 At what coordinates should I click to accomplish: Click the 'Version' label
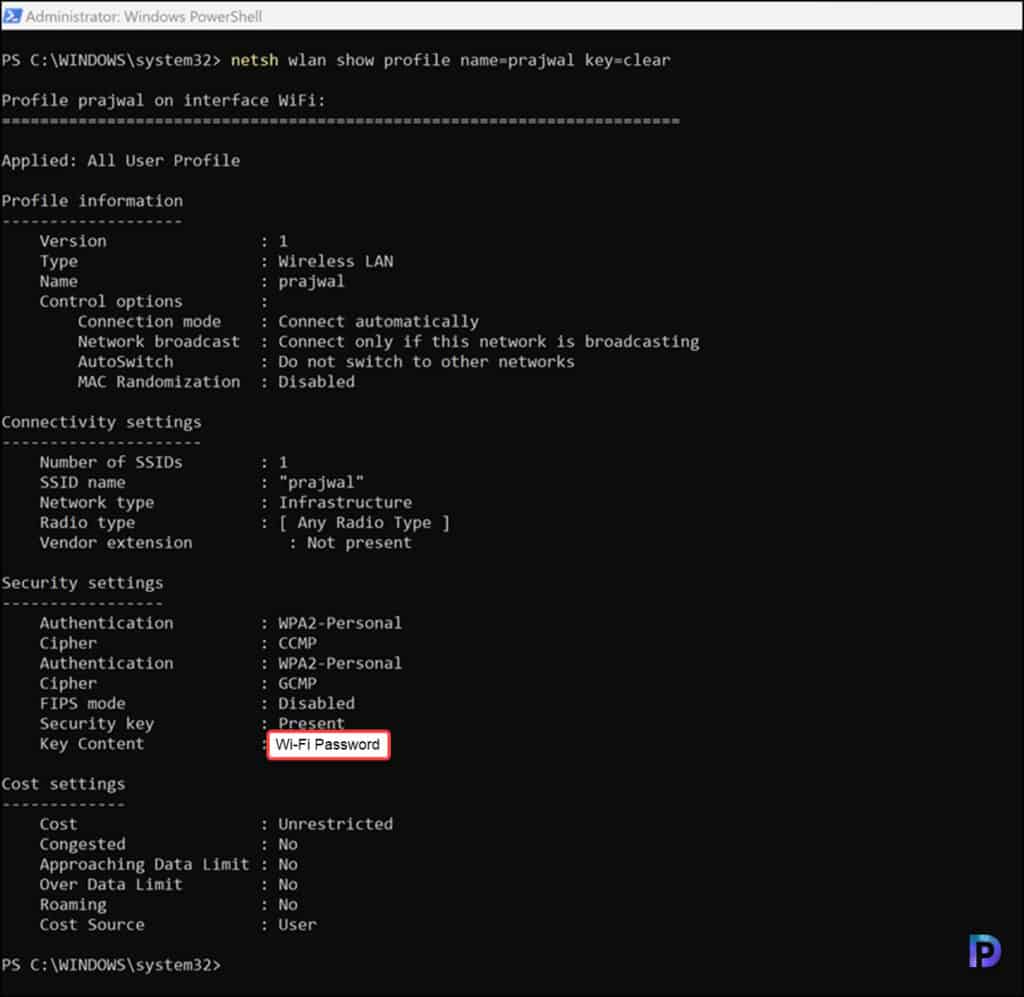coord(73,241)
